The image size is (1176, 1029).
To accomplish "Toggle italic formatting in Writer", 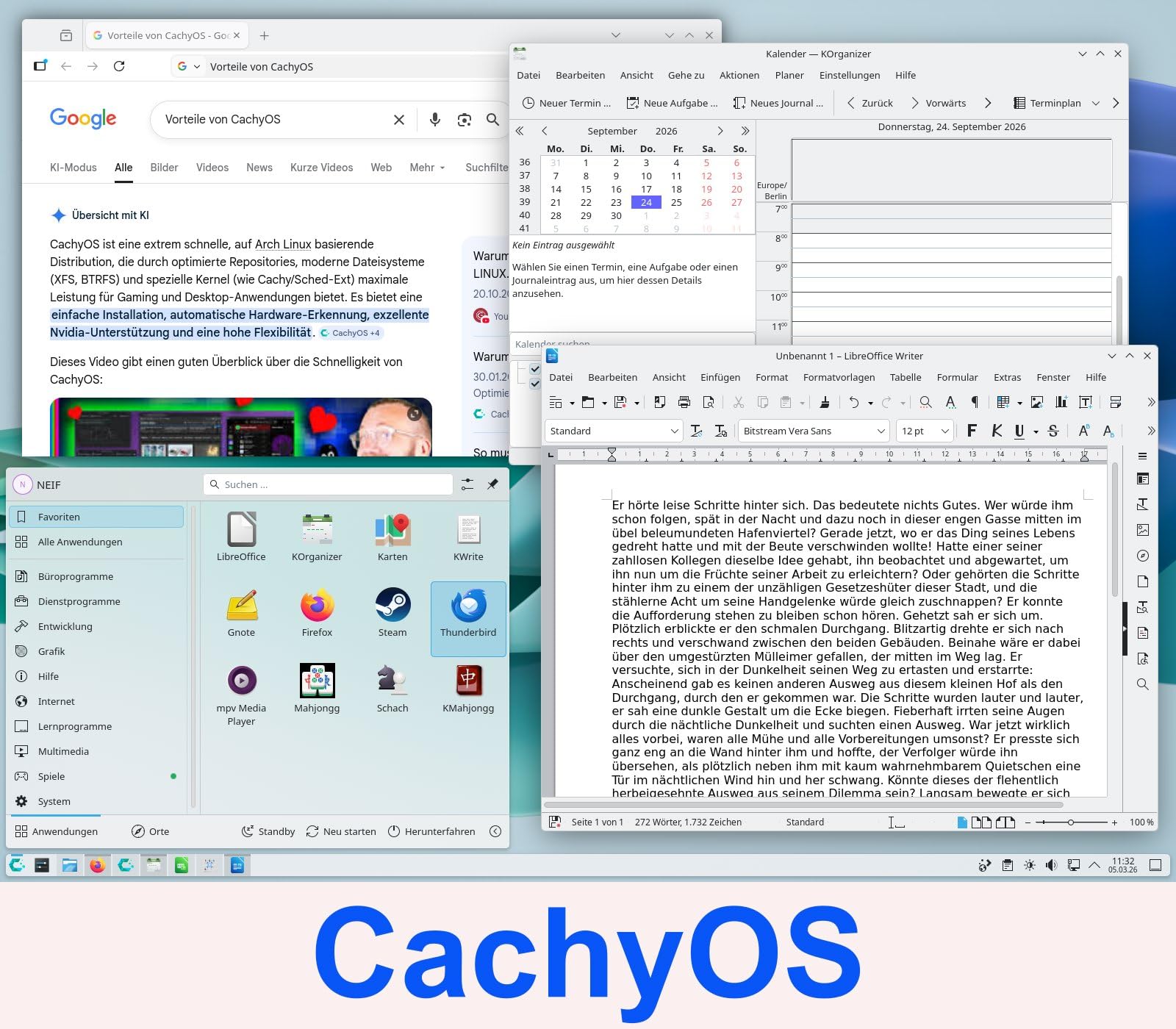I will coord(997,431).
